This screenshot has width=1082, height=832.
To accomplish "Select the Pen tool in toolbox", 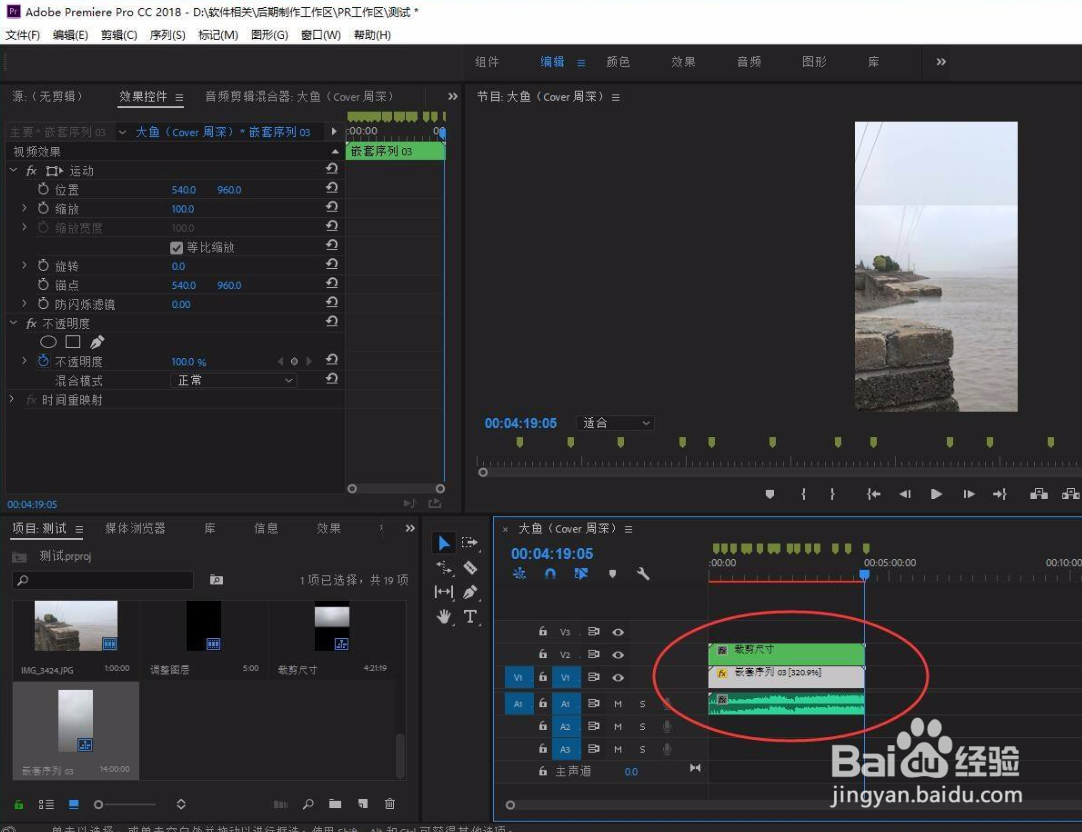I will (470, 592).
